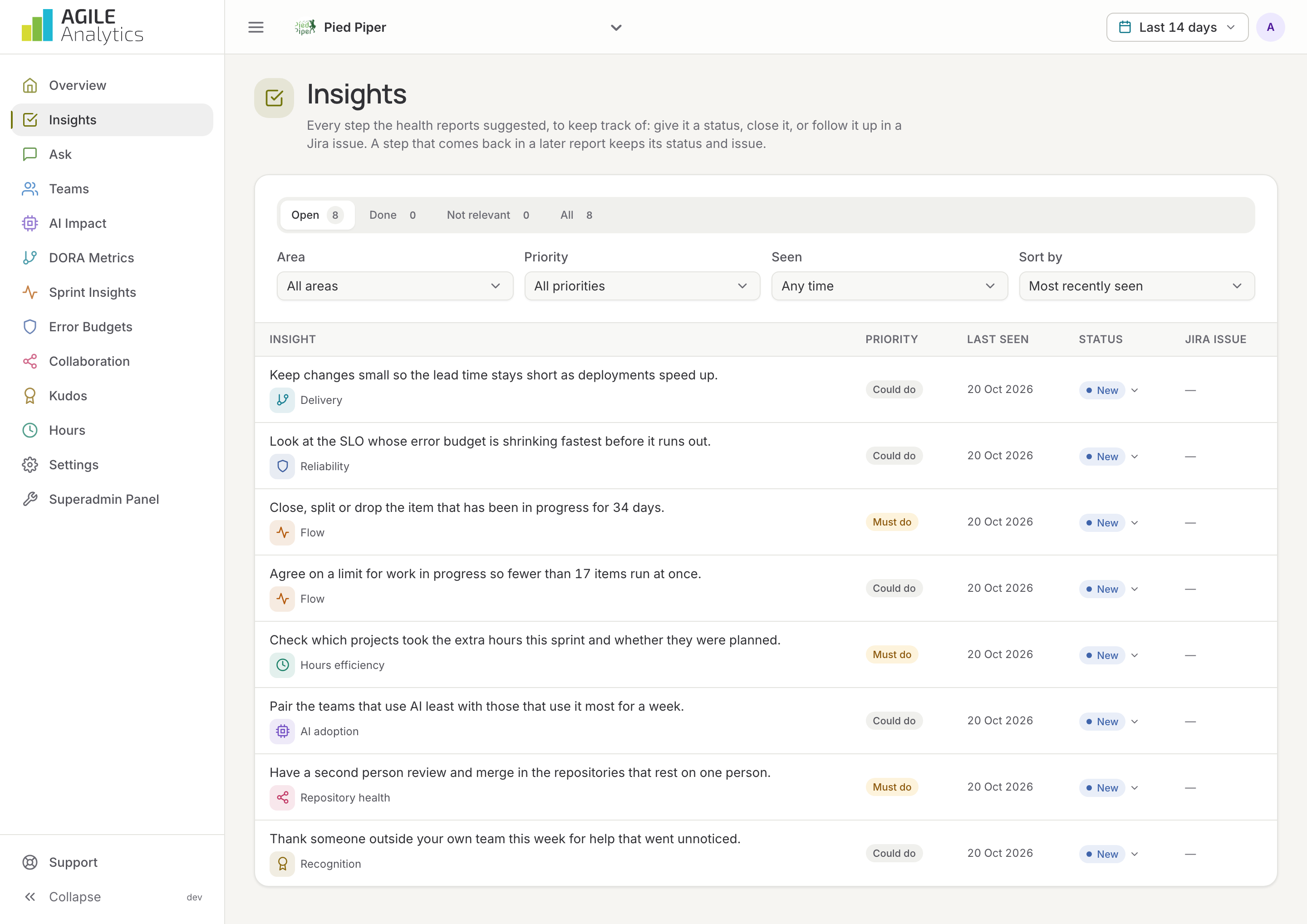The height and width of the screenshot is (924, 1307).
Task: Click the Teams people icon
Action: click(x=30, y=189)
